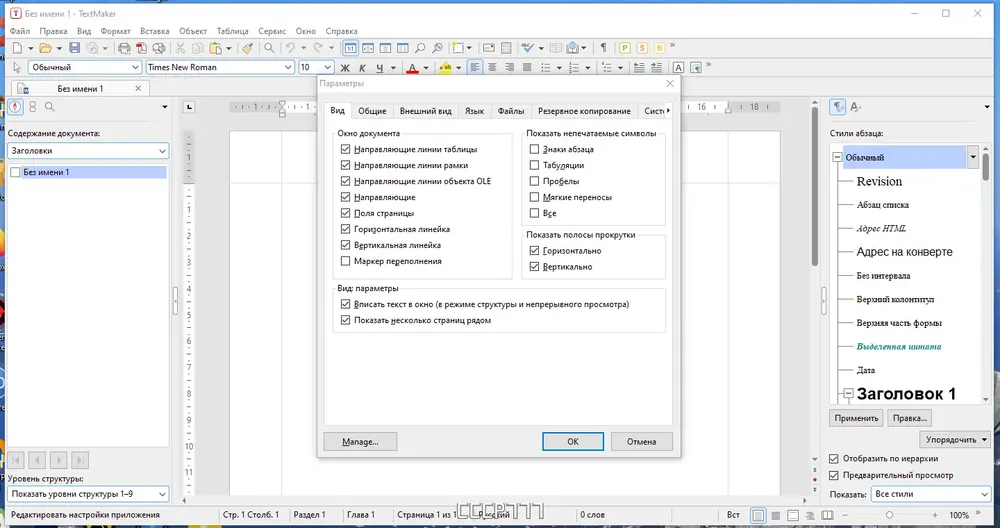Click the New document toolbar icon

[17, 48]
